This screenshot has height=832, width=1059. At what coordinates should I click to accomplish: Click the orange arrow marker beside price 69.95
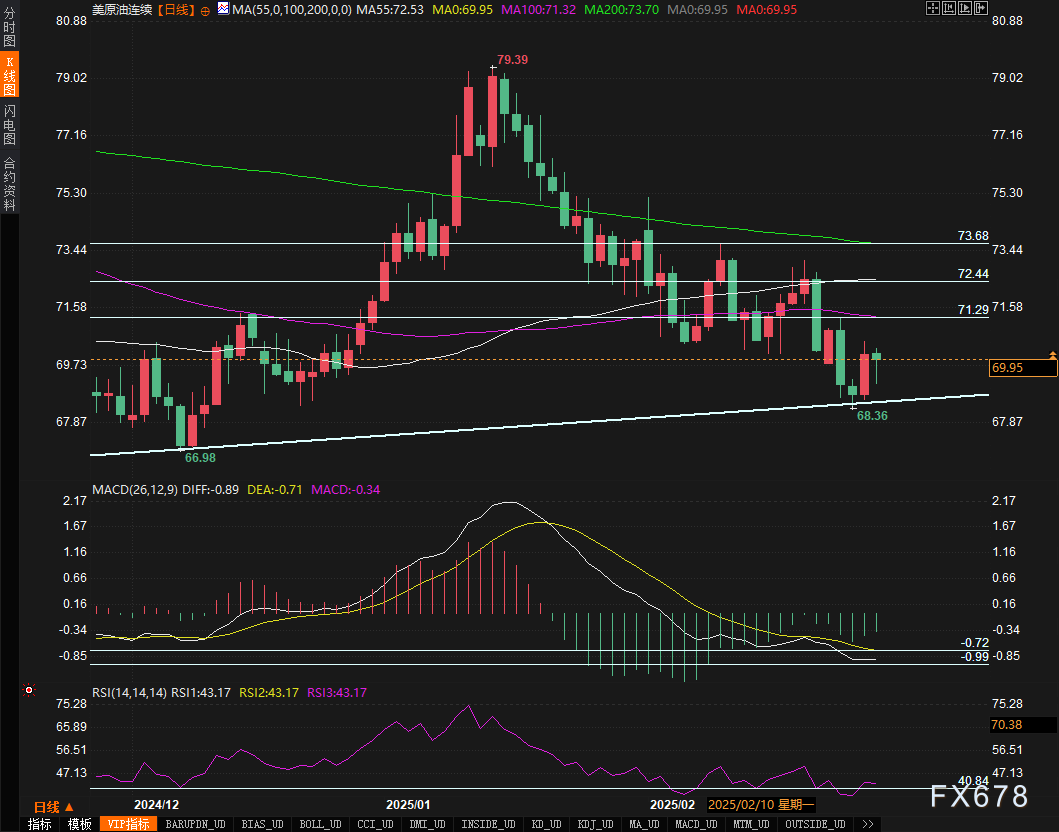point(1052,355)
